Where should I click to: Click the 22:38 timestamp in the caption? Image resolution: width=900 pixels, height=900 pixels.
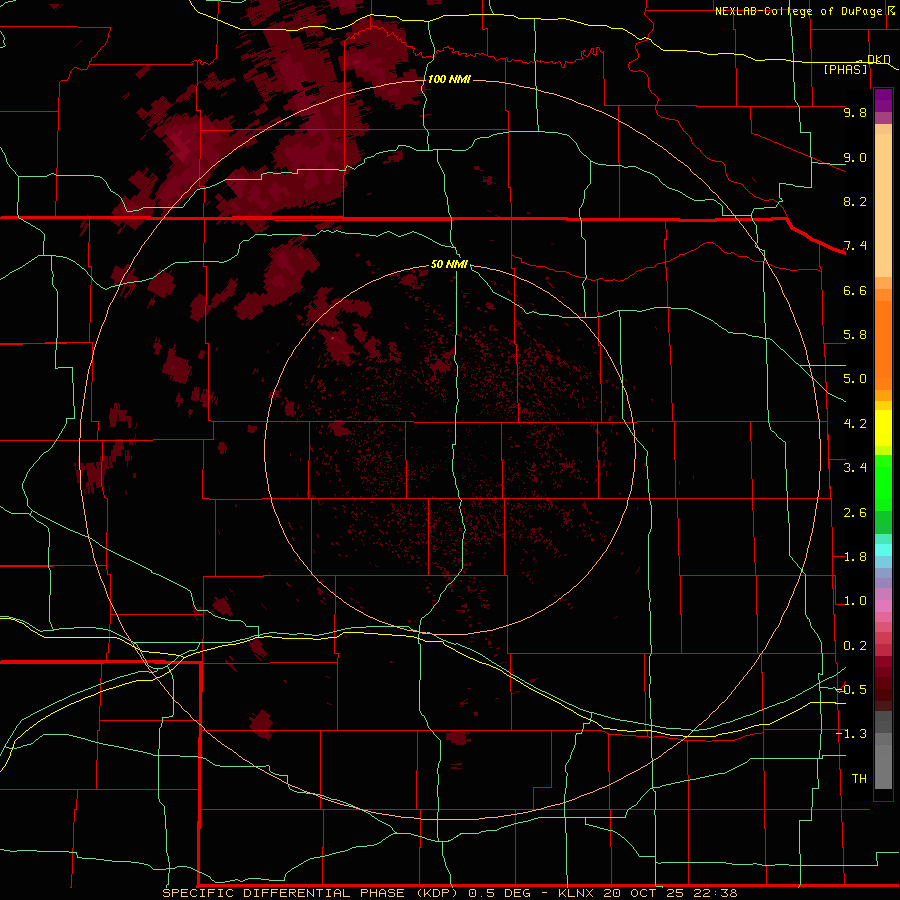pyautogui.click(x=715, y=893)
